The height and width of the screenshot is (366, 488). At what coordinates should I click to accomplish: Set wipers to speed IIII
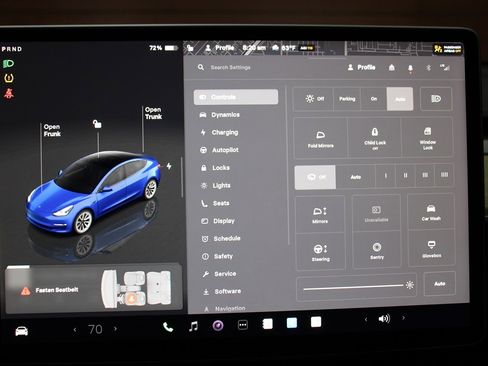click(x=444, y=174)
